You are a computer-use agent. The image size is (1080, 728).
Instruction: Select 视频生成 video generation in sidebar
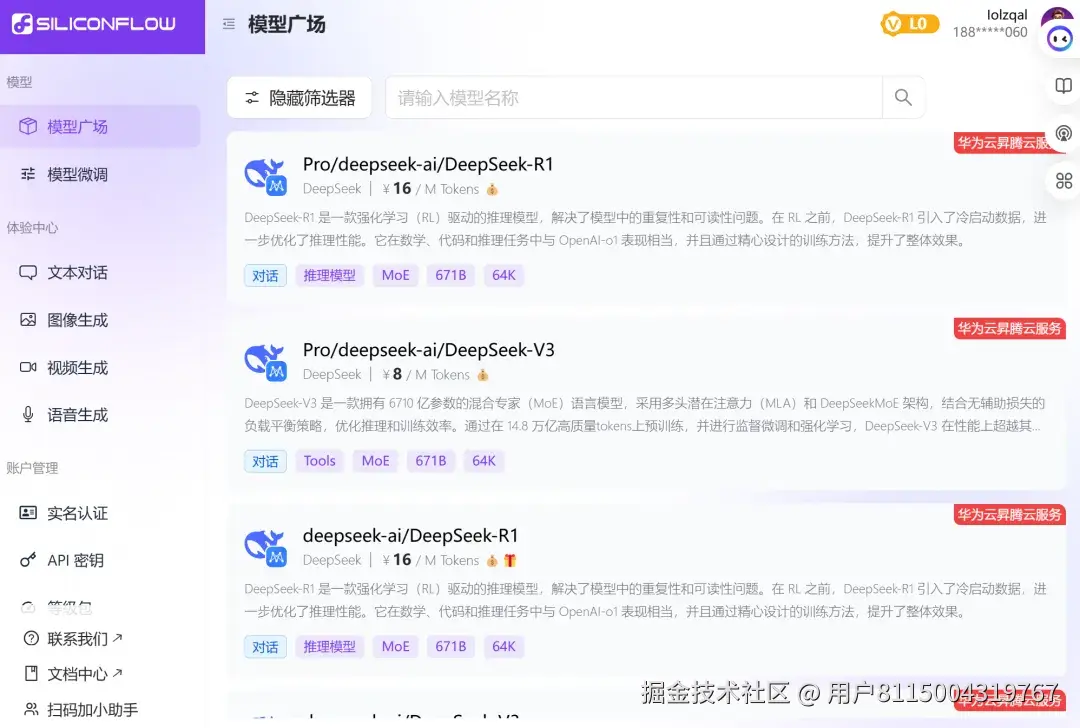coord(75,367)
